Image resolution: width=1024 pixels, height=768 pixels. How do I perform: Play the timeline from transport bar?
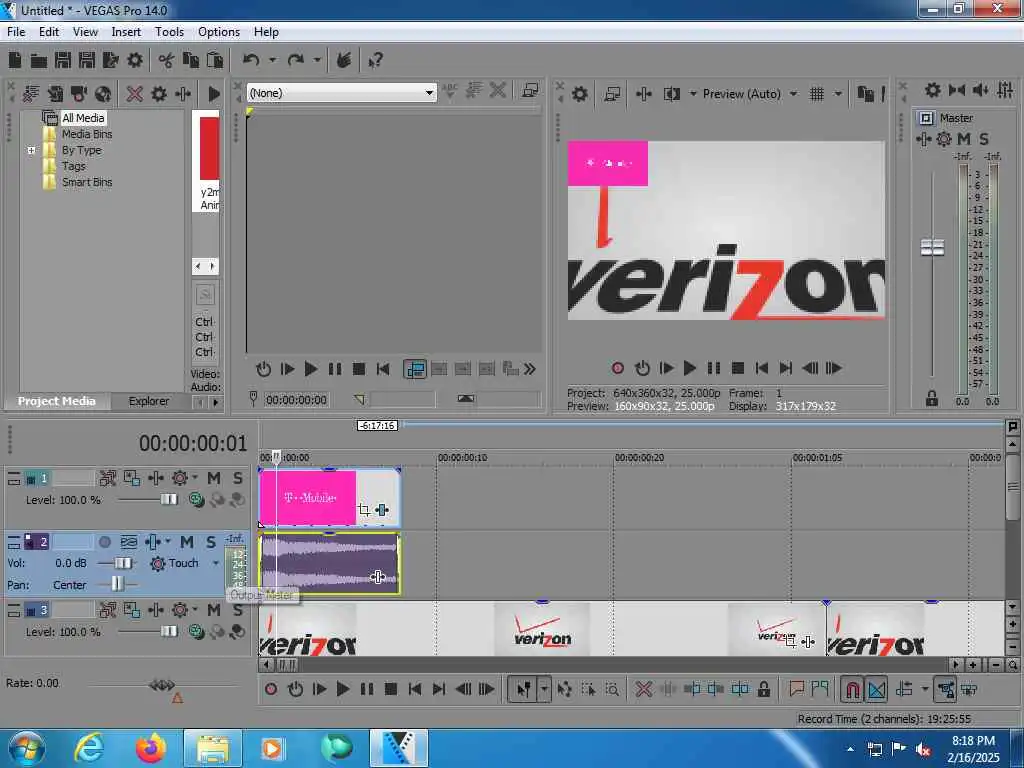click(342, 689)
